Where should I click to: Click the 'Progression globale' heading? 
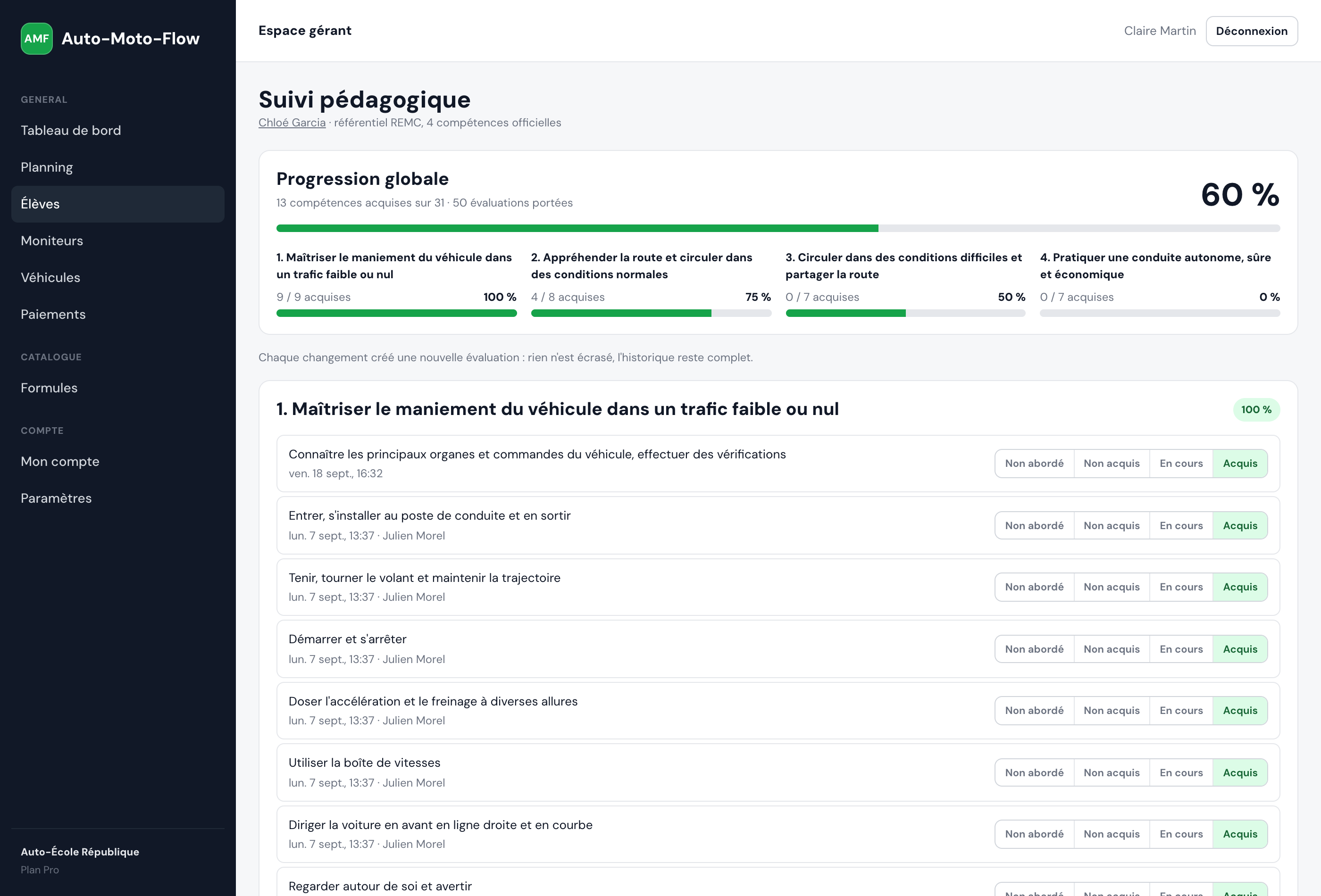[363, 179]
